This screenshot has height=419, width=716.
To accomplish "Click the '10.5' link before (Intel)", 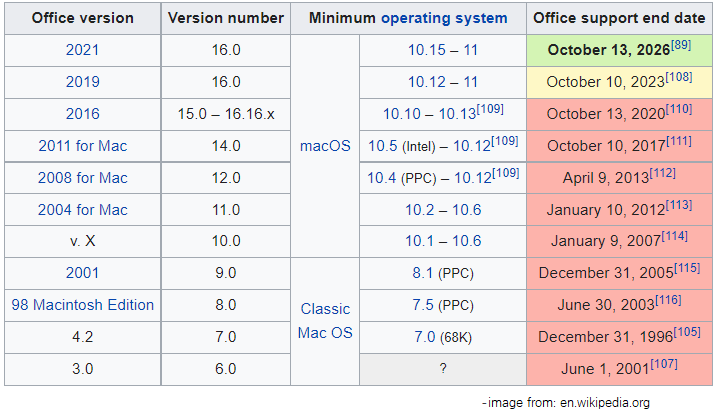I will 383,146.
